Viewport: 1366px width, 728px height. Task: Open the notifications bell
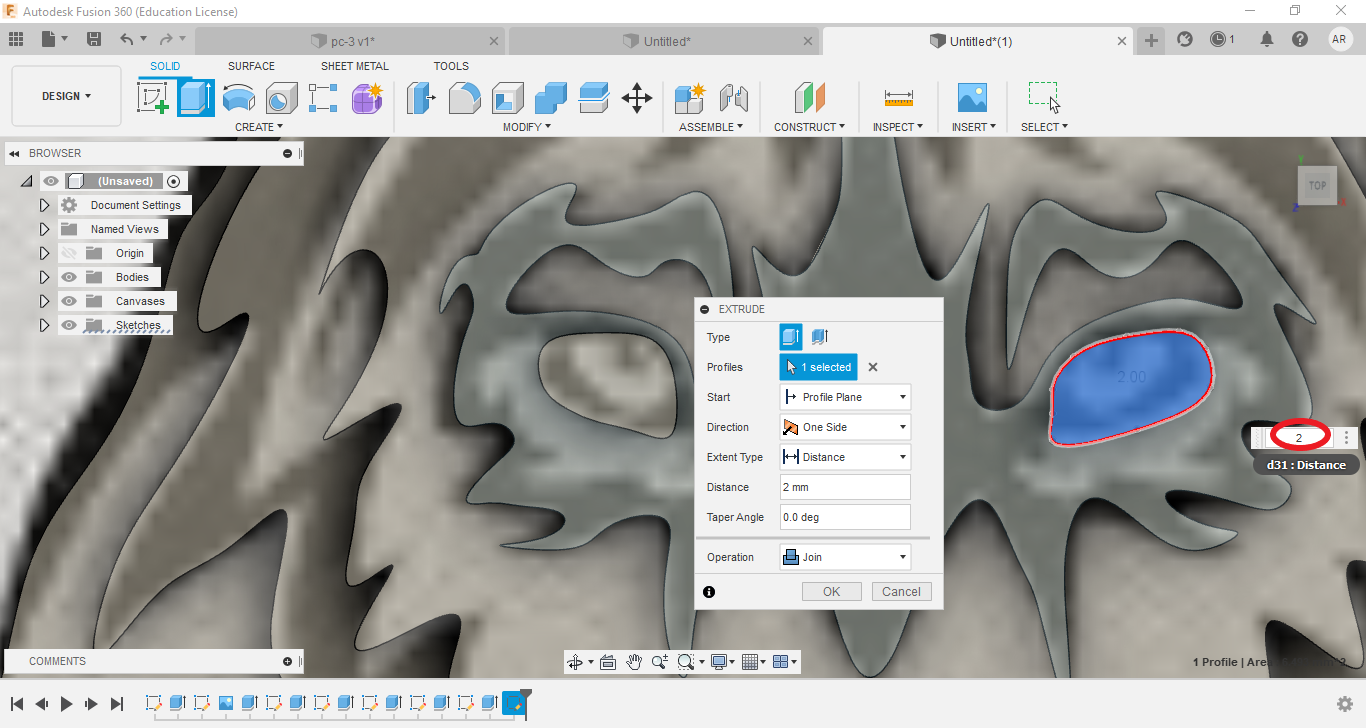tap(1267, 39)
